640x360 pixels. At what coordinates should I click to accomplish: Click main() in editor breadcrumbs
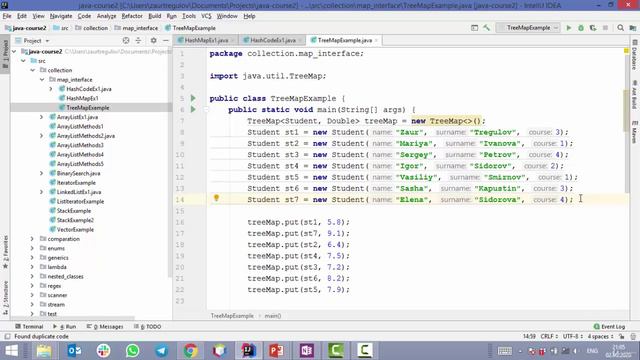click(273, 316)
